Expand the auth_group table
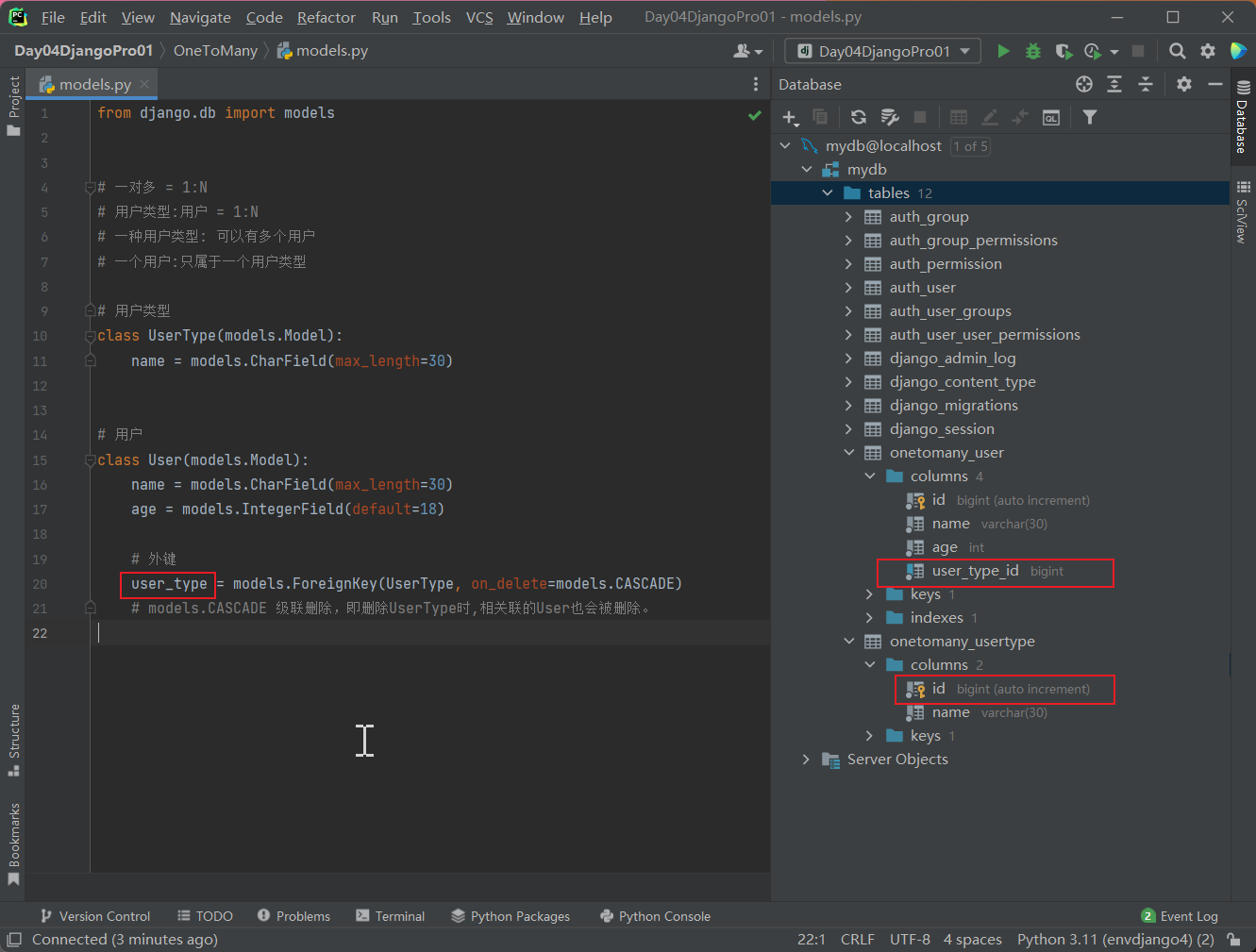 coord(848,216)
